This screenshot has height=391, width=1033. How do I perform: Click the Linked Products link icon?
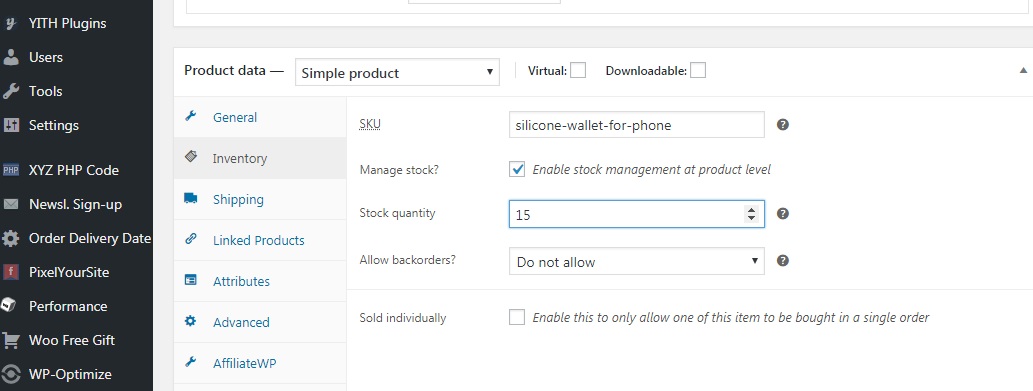[190, 239]
